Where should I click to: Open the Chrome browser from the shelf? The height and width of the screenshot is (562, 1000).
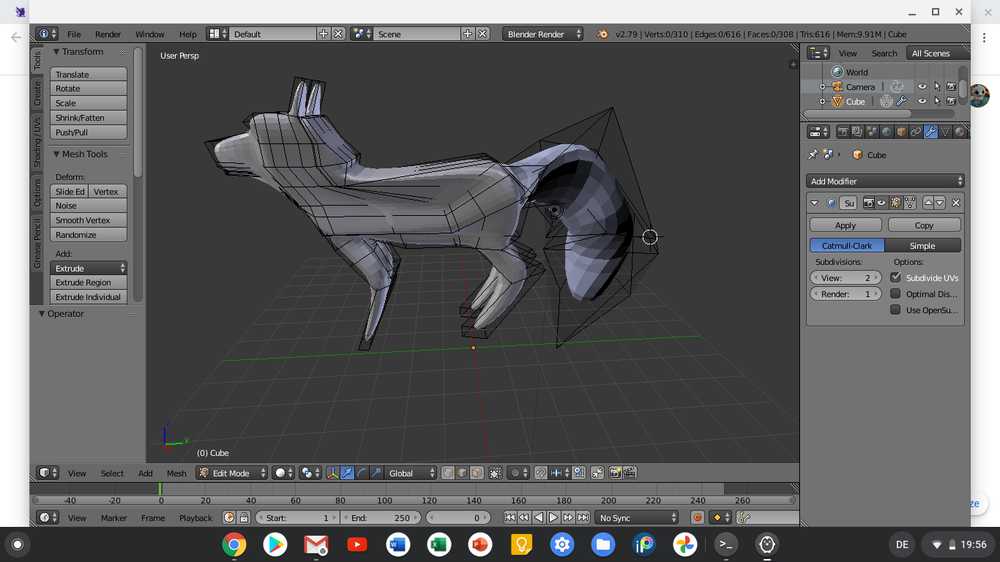point(234,545)
